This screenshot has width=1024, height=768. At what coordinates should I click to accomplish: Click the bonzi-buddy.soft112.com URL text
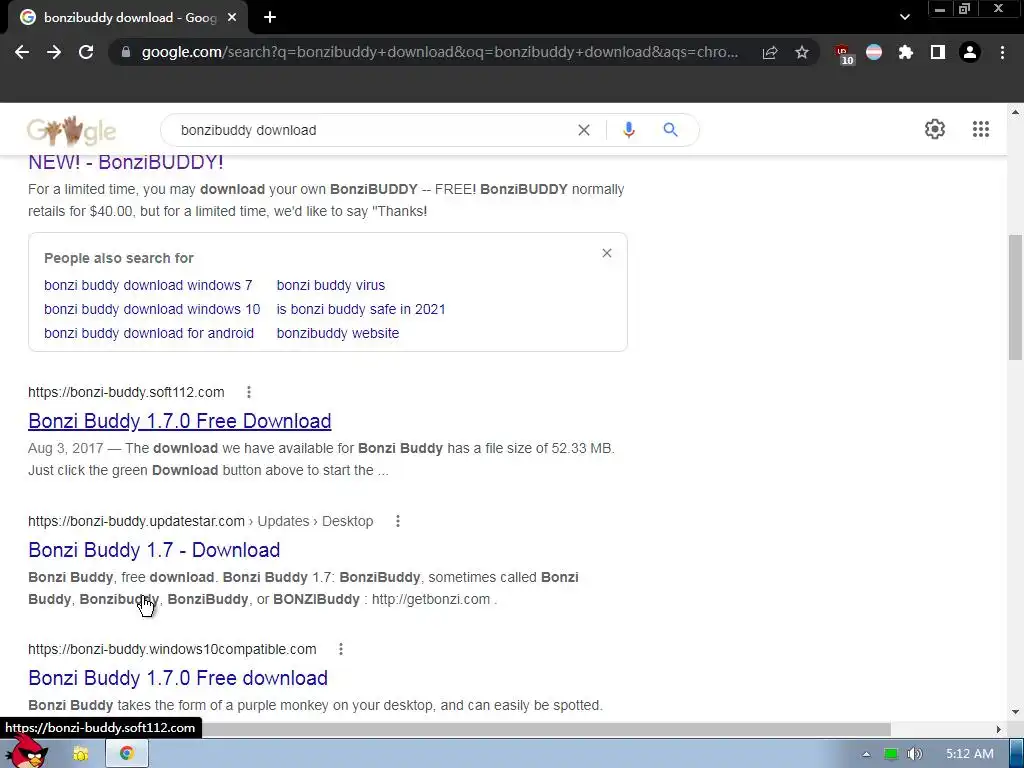126,392
